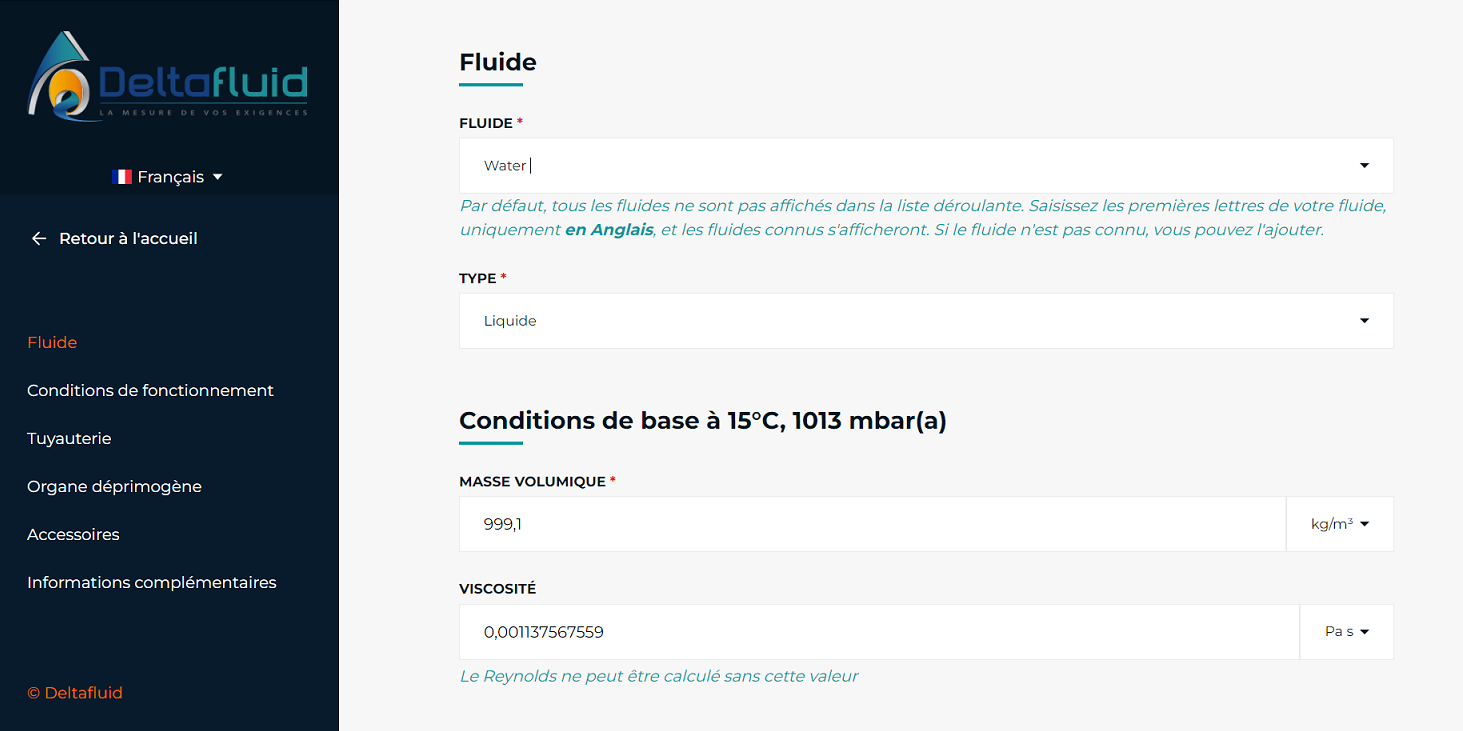Viewport: 1463px width, 731px height.
Task: Click the Masse volumique value field
Action: (872, 524)
